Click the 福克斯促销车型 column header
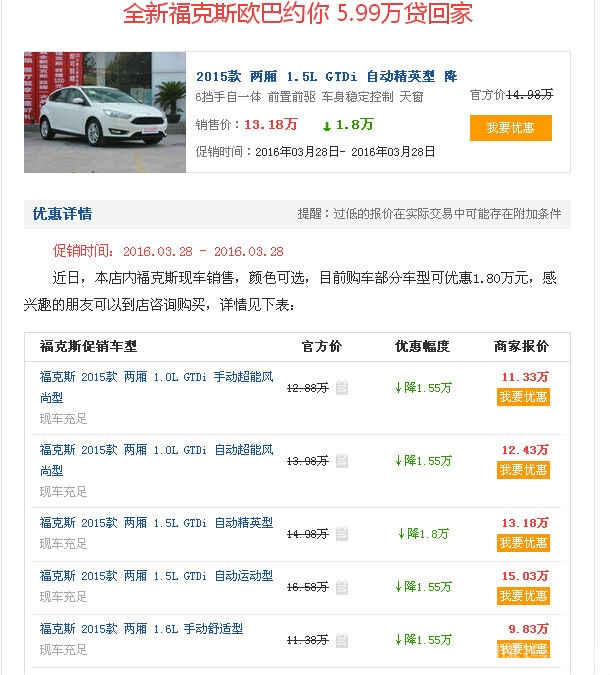 tap(88, 346)
